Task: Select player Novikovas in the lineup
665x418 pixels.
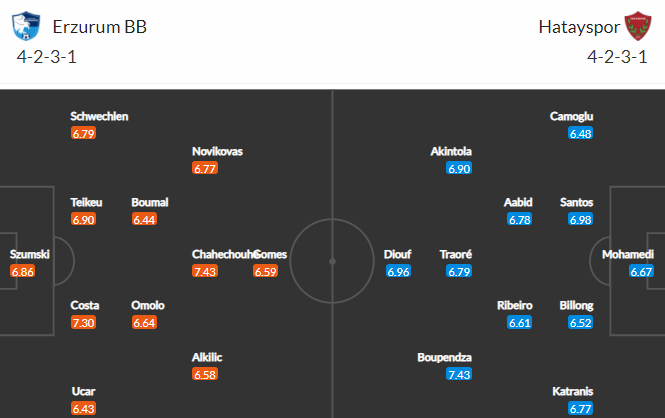Action: pyautogui.click(x=217, y=152)
